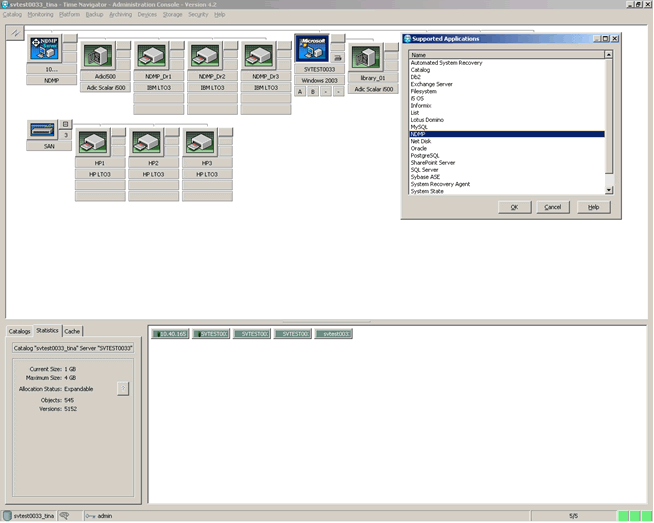Switch to the Catalogs tab
This screenshot has width=654, height=523.
coord(20,332)
